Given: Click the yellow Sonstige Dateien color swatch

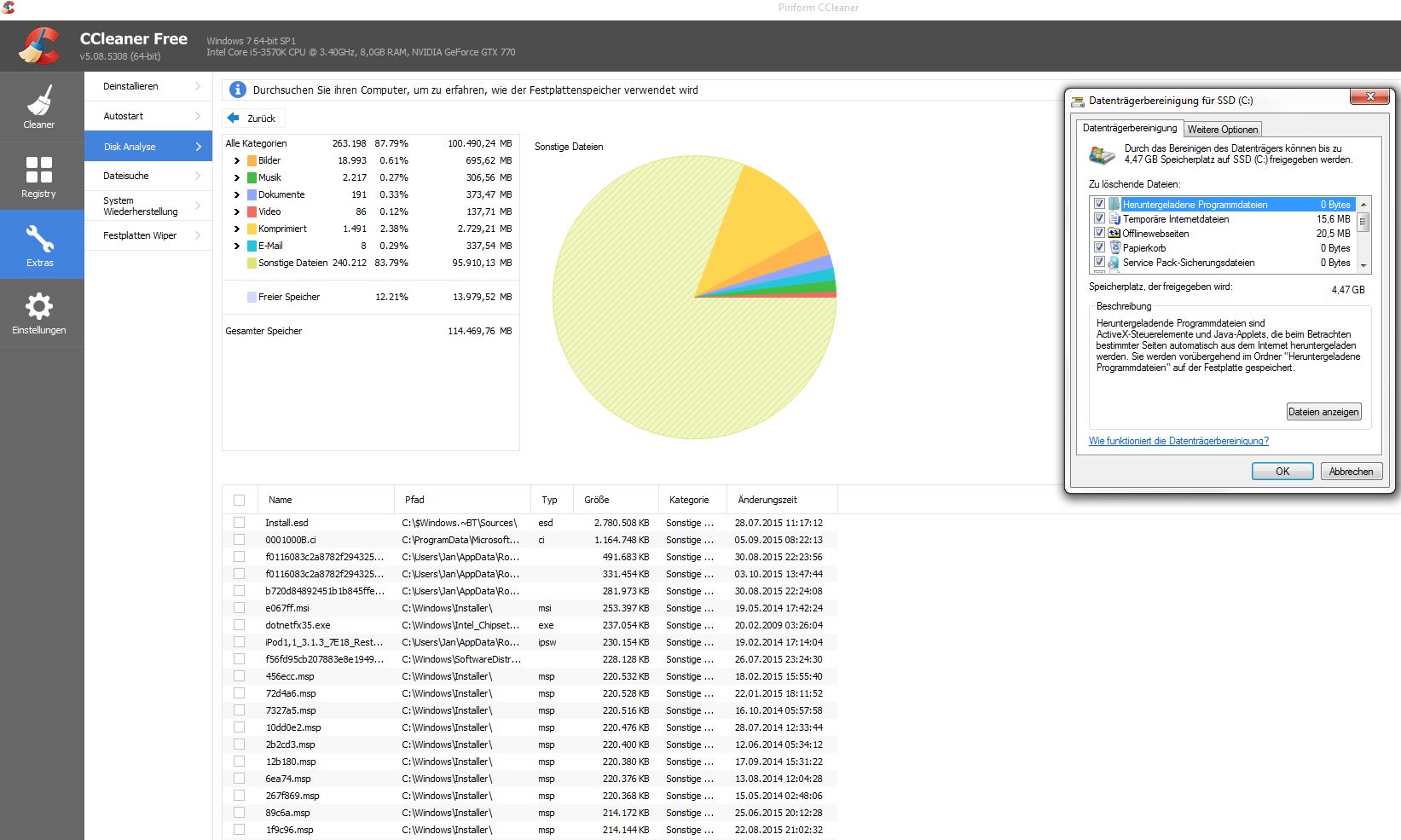Looking at the screenshot, I should click(x=252, y=263).
